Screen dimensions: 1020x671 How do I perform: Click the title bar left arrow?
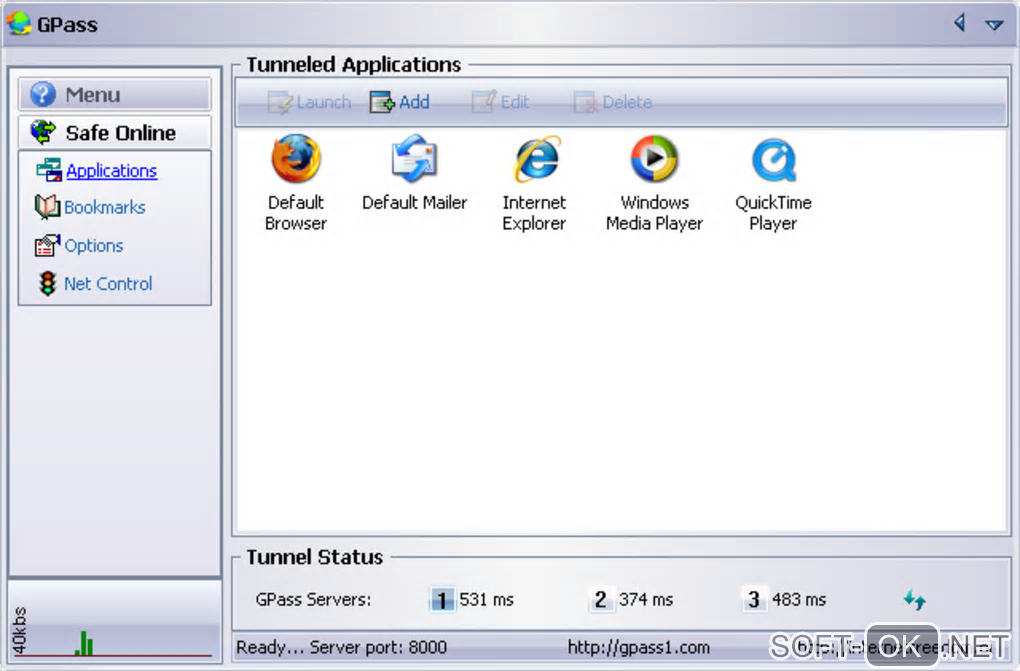960,23
